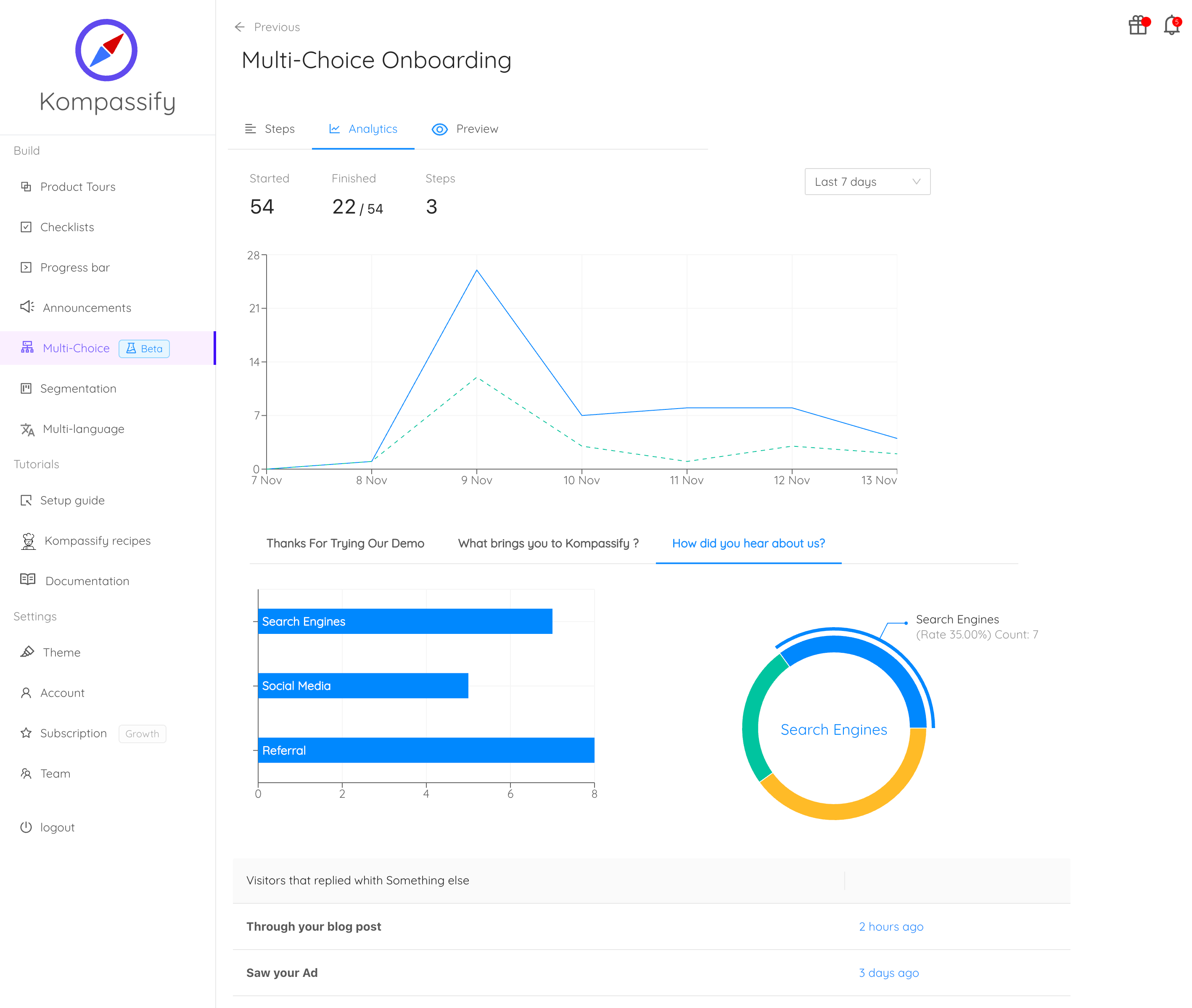1192x1008 pixels.
Task: Click the Referral bar
Action: tap(426, 750)
